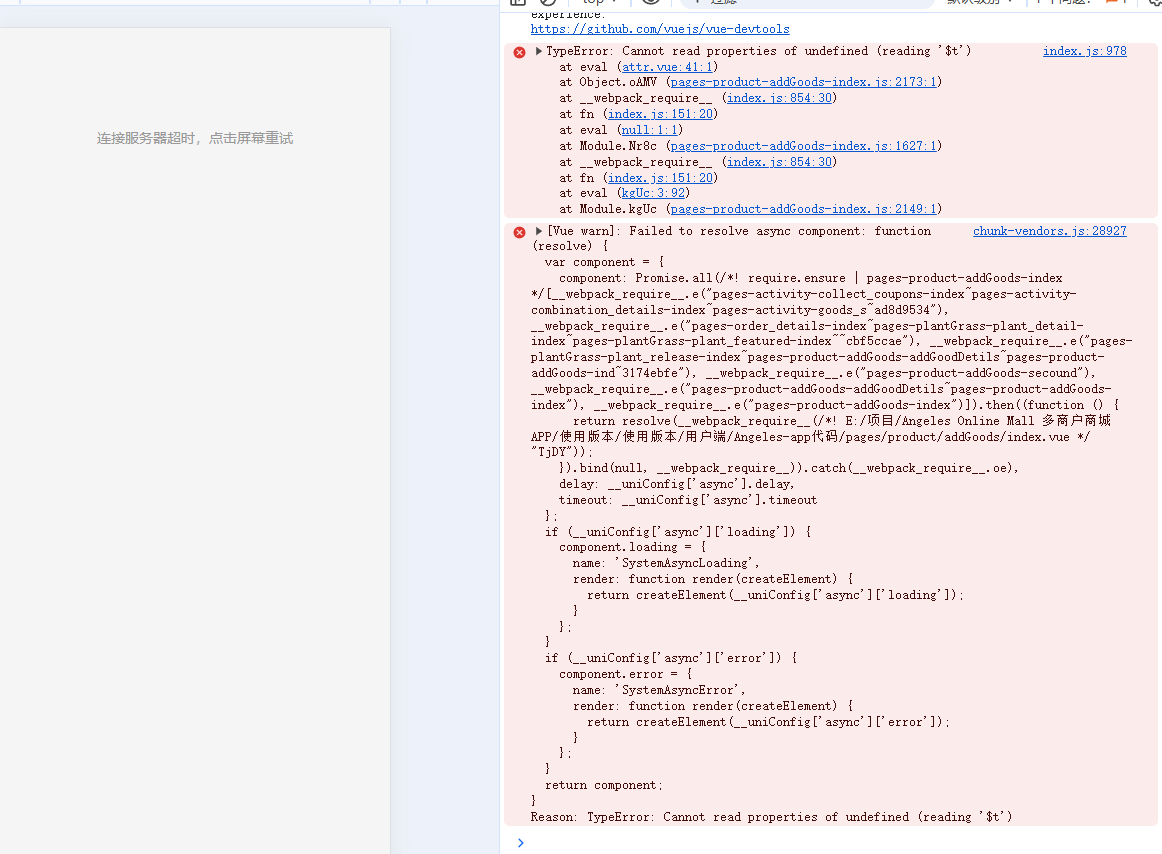The width and height of the screenshot is (1162, 854).
Task: Click the null:1:1 eval link
Action: click(648, 130)
